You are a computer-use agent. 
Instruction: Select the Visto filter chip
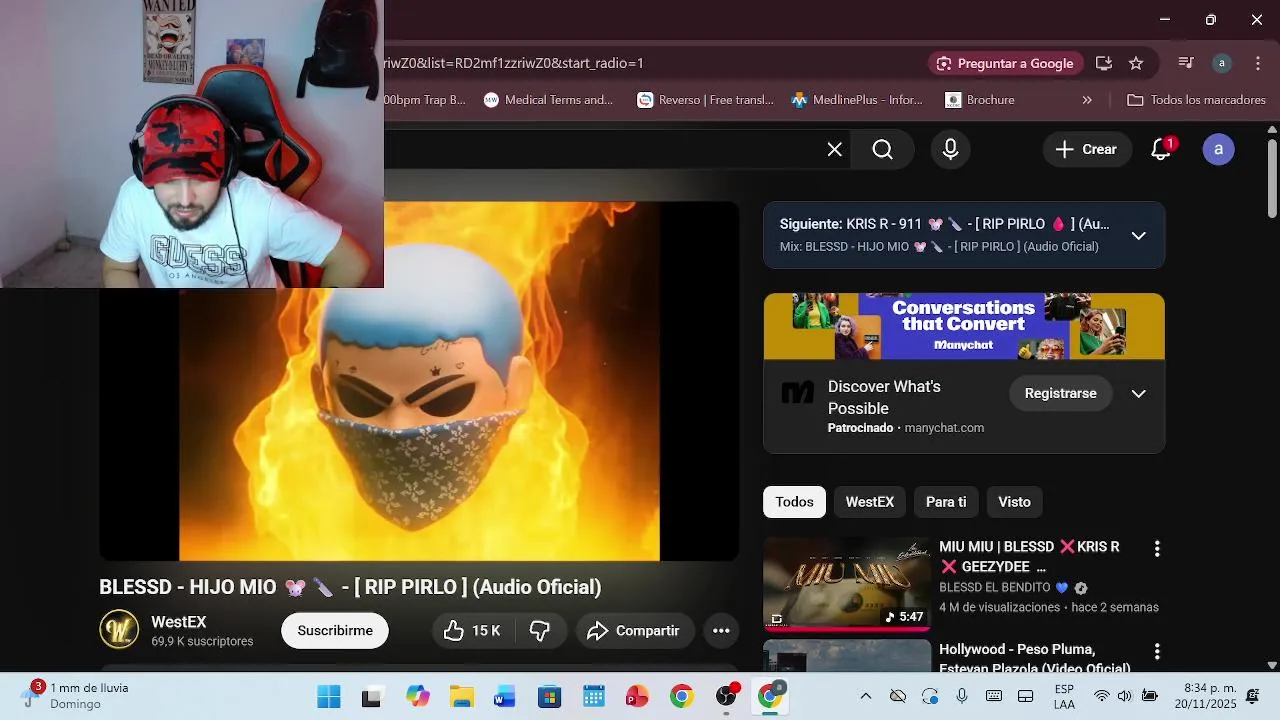(1014, 502)
